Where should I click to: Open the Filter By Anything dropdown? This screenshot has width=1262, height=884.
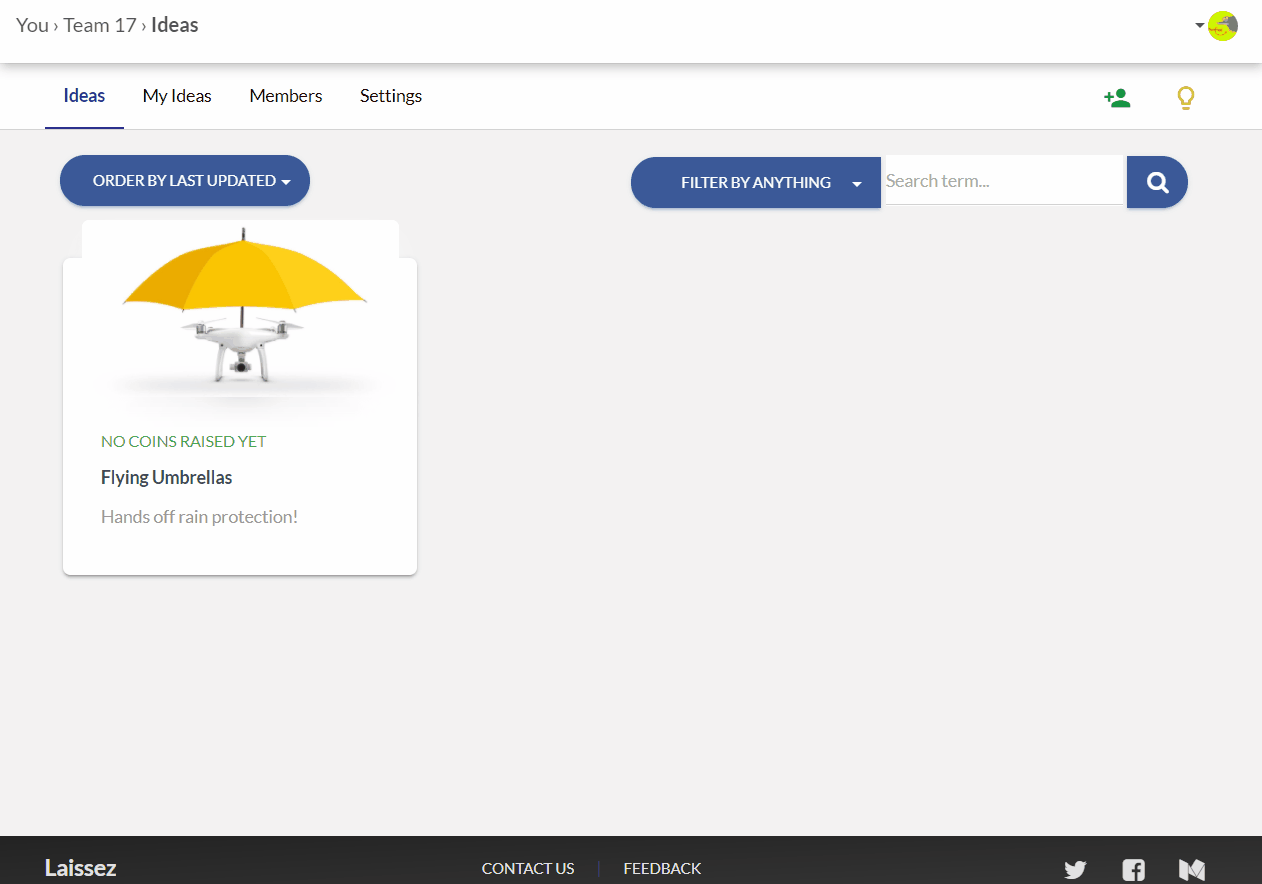tap(756, 183)
